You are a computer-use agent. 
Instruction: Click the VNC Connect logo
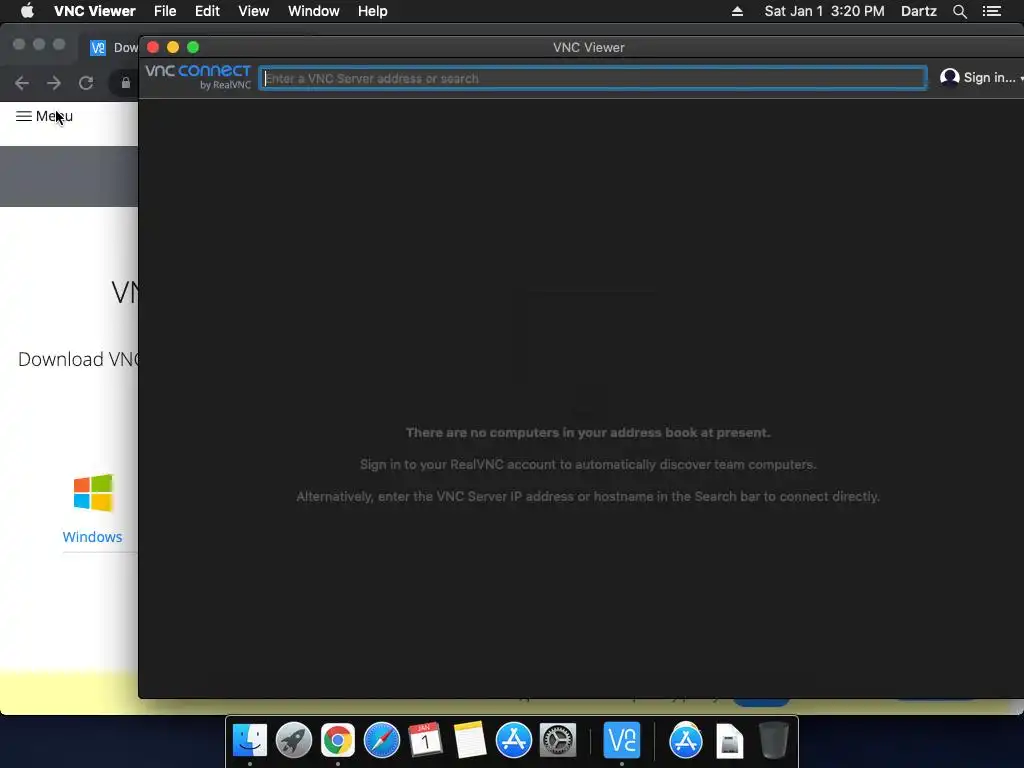pos(198,76)
